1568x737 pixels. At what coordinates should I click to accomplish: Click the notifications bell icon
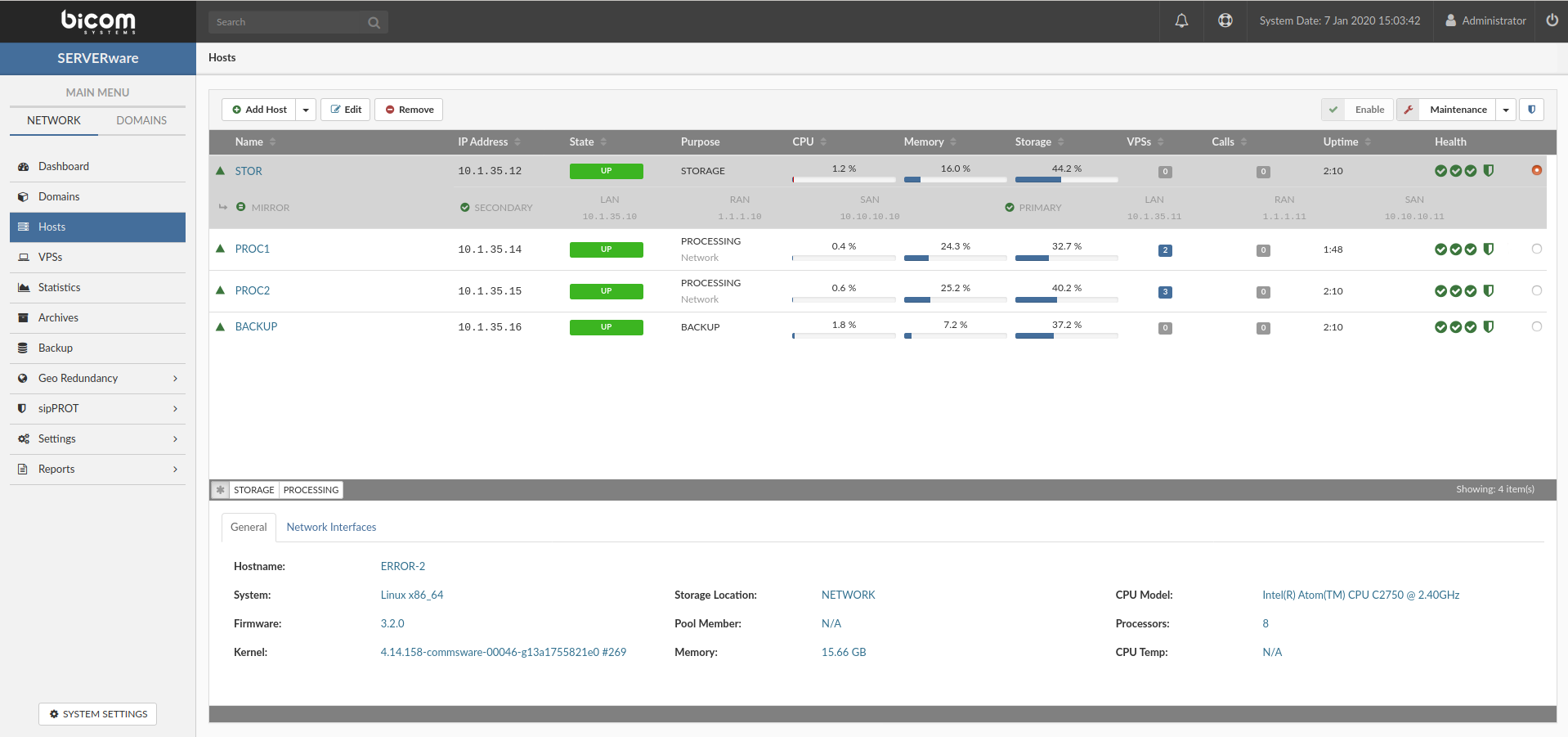pyautogui.click(x=1181, y=20)
